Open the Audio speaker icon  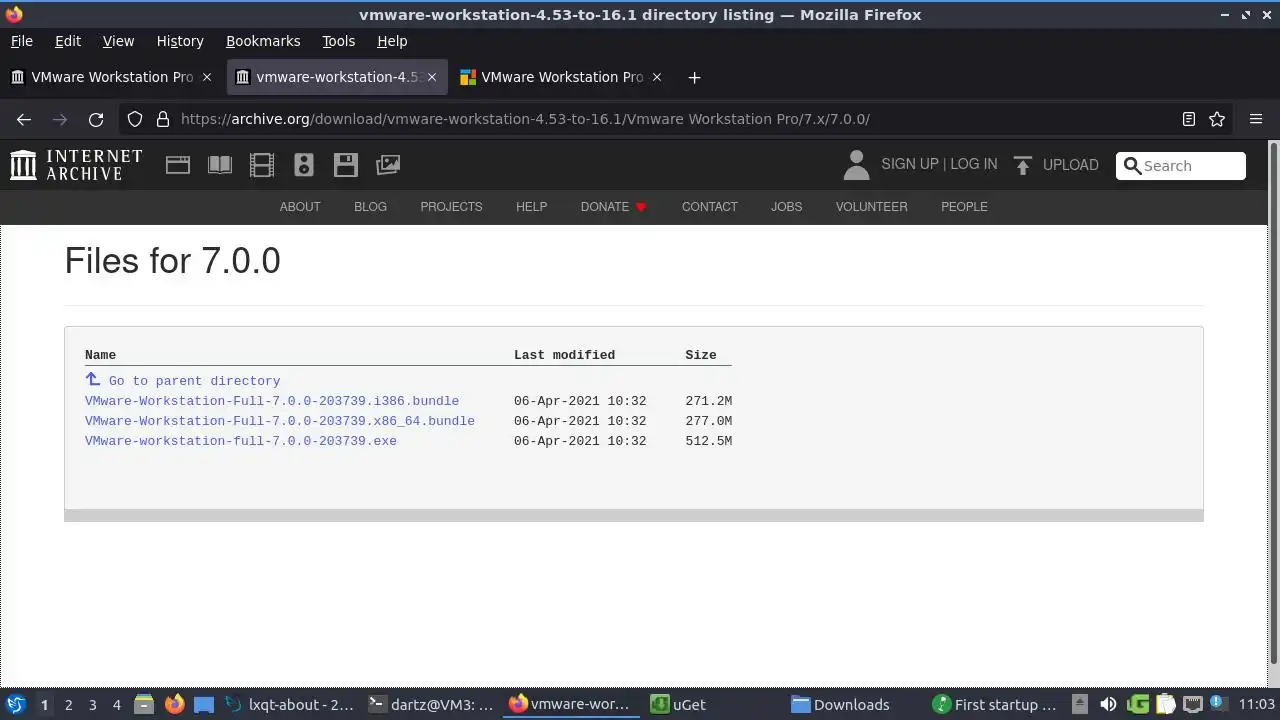[x=304, y=165]
